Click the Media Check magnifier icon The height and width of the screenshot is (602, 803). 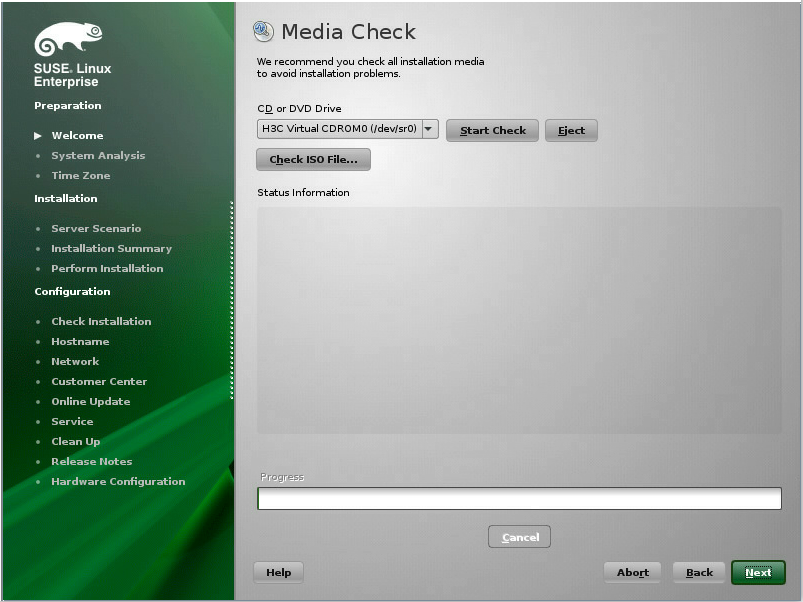pos(263,31)
